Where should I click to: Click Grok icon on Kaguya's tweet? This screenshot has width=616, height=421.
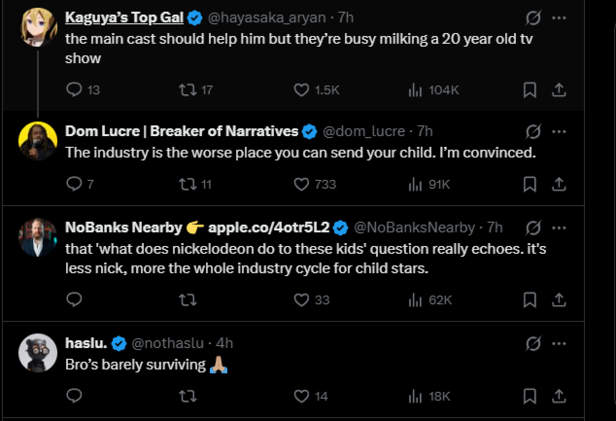(x=533, y=18)
